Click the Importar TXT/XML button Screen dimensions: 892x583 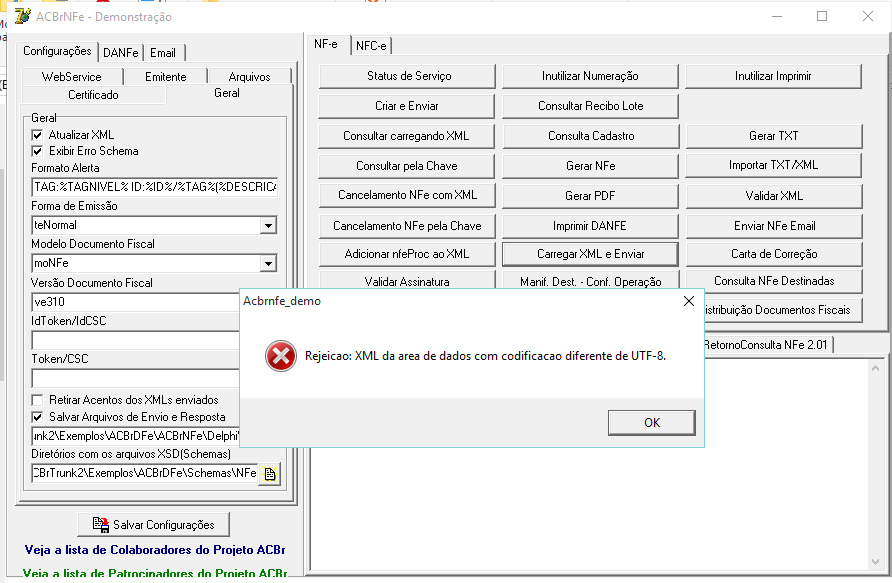(x=774, y=166)
